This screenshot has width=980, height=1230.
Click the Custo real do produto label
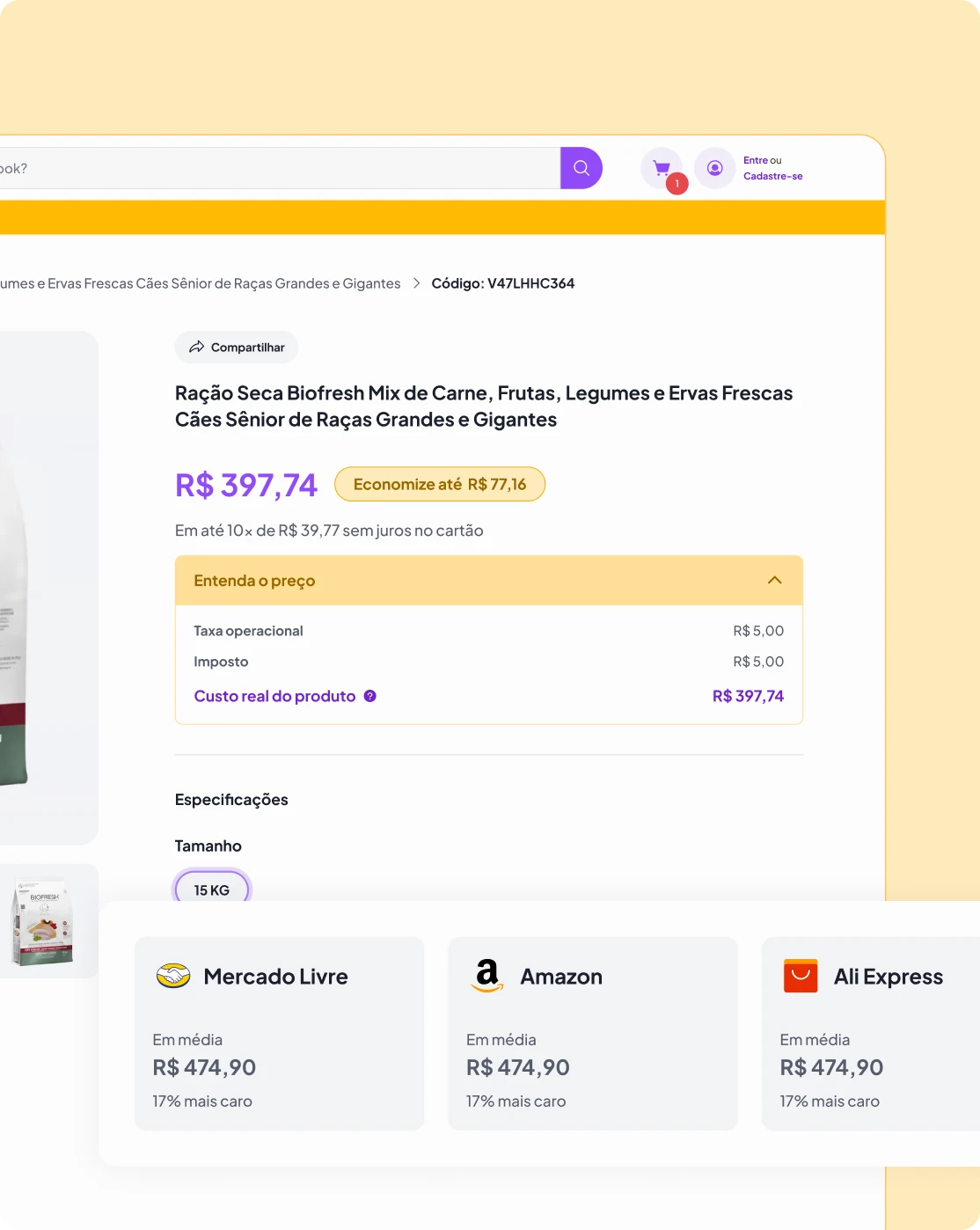(274, 696)
